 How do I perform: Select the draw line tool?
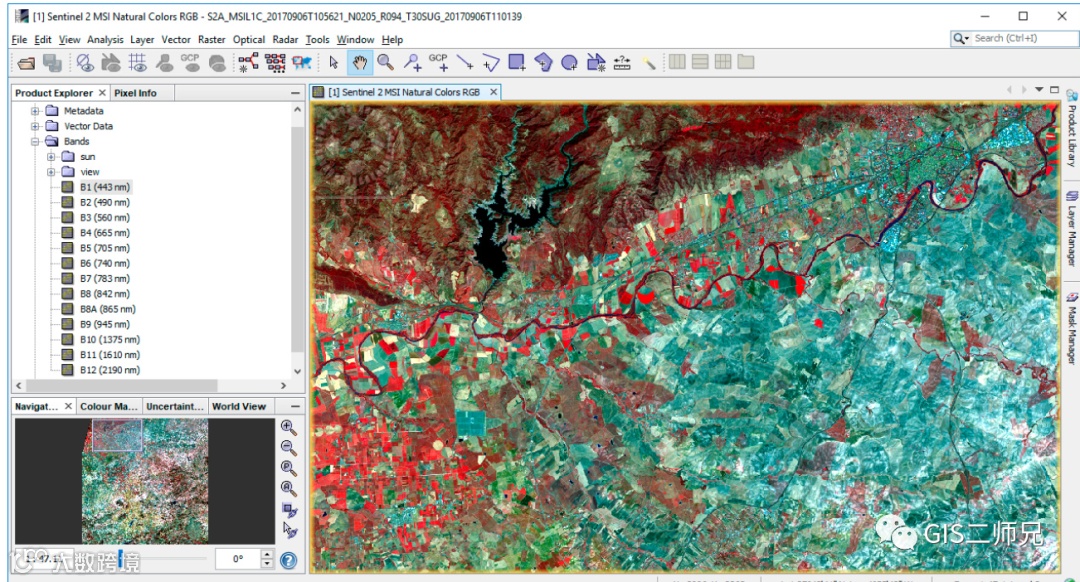pyautogui.click(x=465, y=63)
